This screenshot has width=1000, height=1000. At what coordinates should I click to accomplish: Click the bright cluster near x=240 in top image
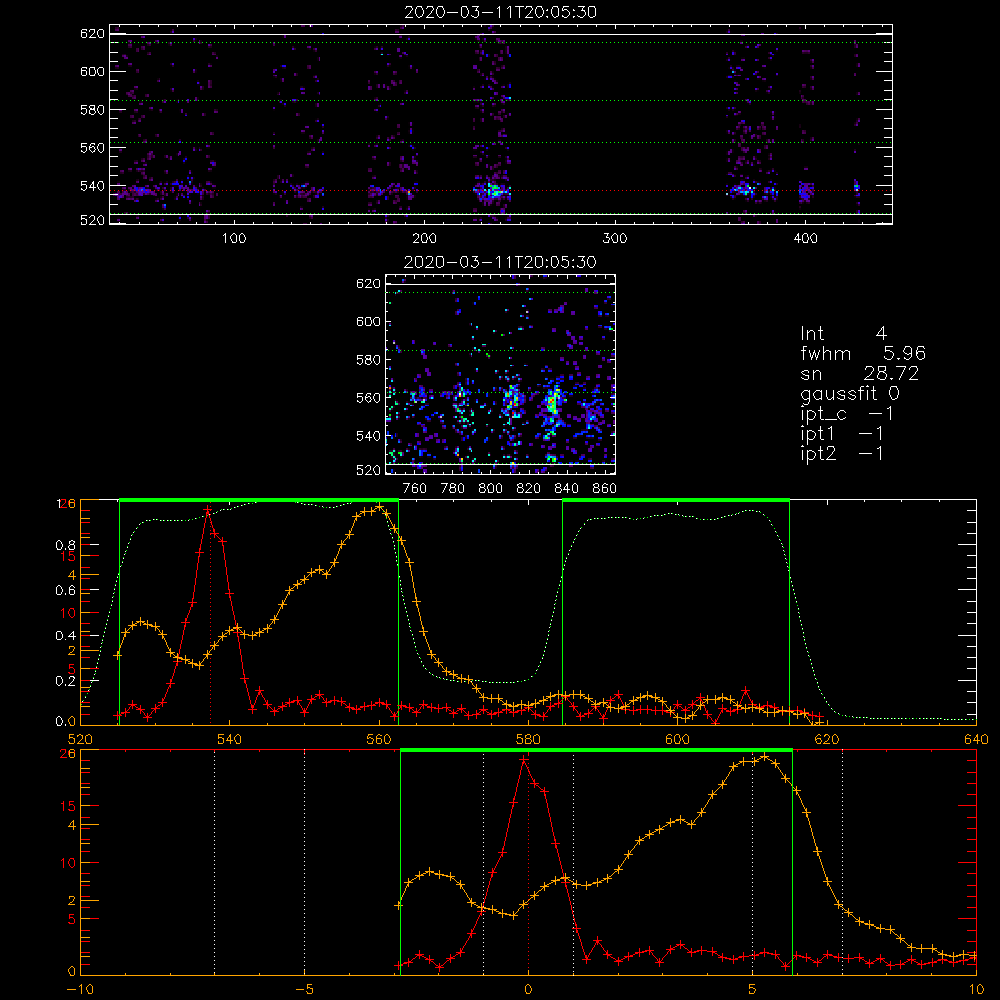pos(492,191)
